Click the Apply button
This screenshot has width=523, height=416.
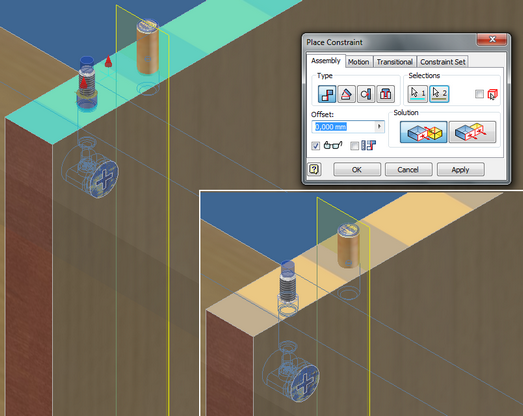coord(460,169)
